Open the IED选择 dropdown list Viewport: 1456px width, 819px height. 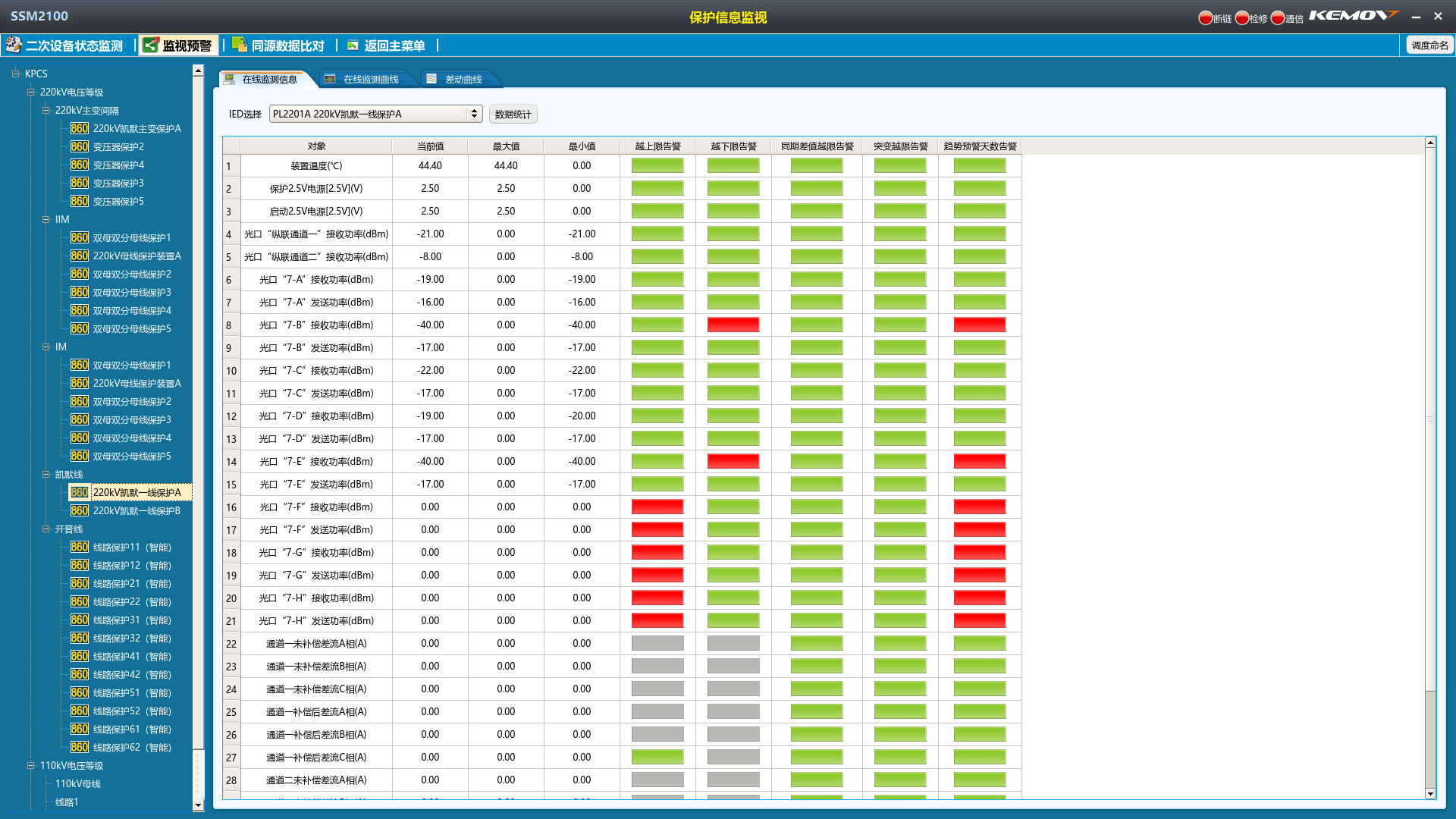(475, 114)
